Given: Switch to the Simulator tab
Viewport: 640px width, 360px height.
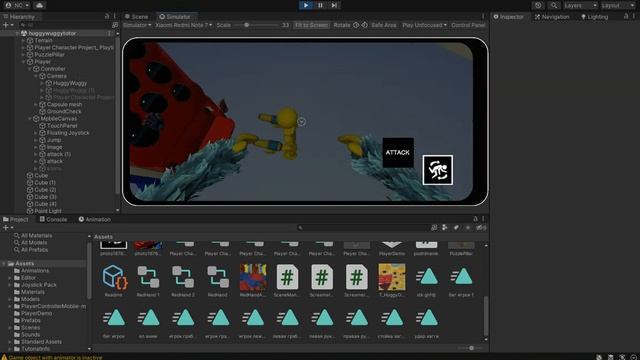Looking at the screenshot, I should (x=175, y=17).
